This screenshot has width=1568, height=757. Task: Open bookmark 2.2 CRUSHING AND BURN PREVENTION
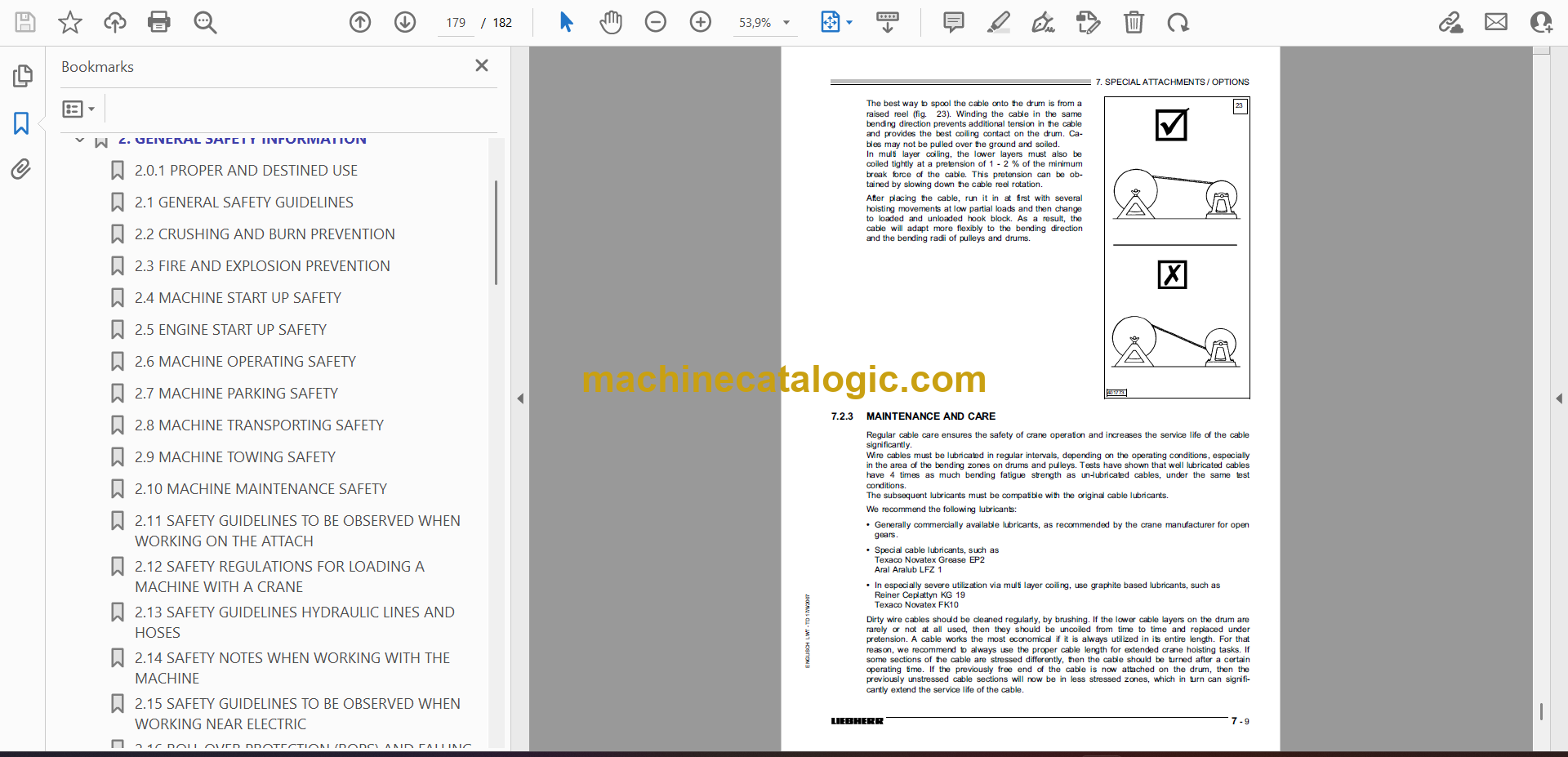pos(265,234)
